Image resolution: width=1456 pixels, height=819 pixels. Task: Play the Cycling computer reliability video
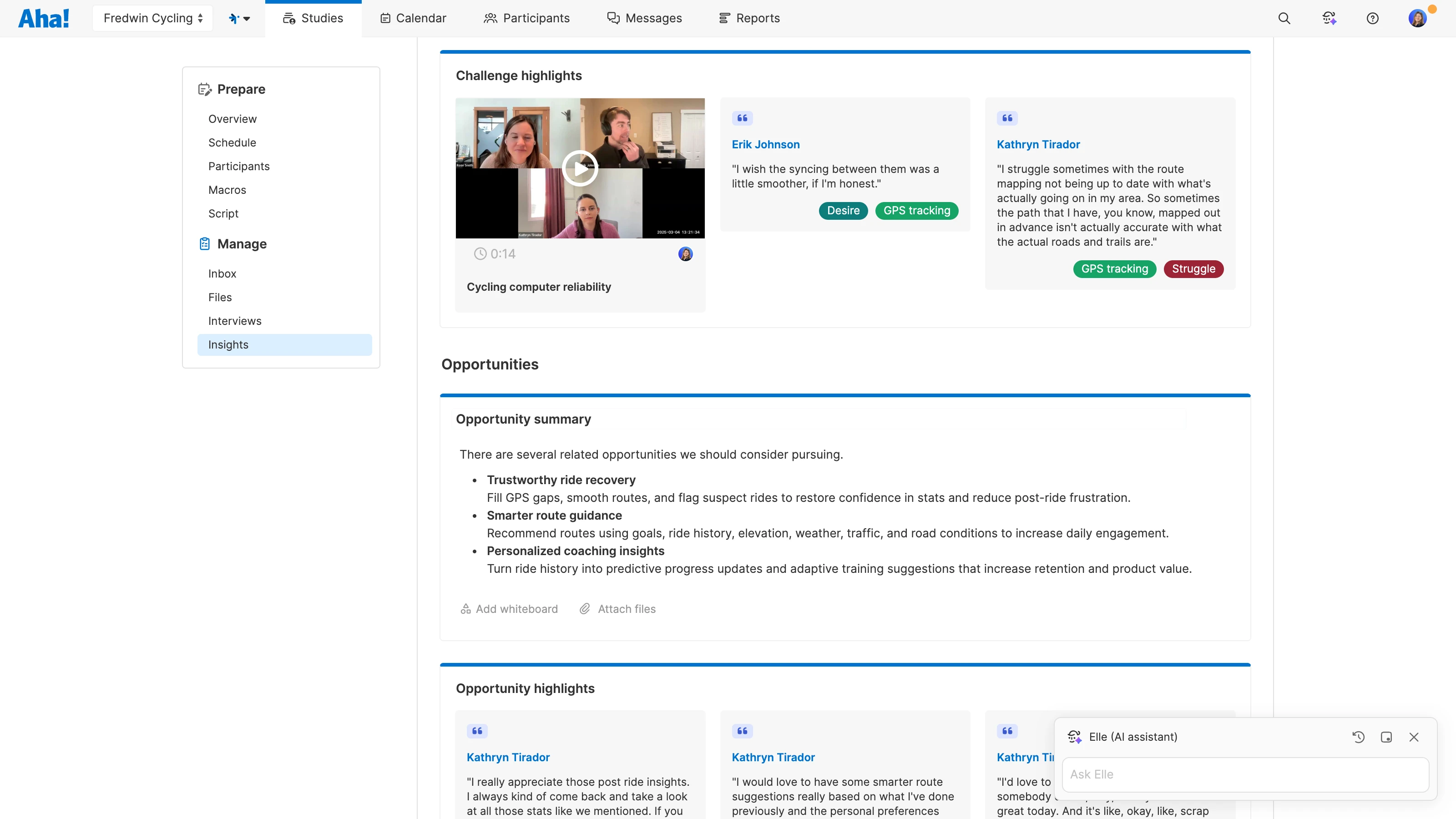(x=580, y=168)
